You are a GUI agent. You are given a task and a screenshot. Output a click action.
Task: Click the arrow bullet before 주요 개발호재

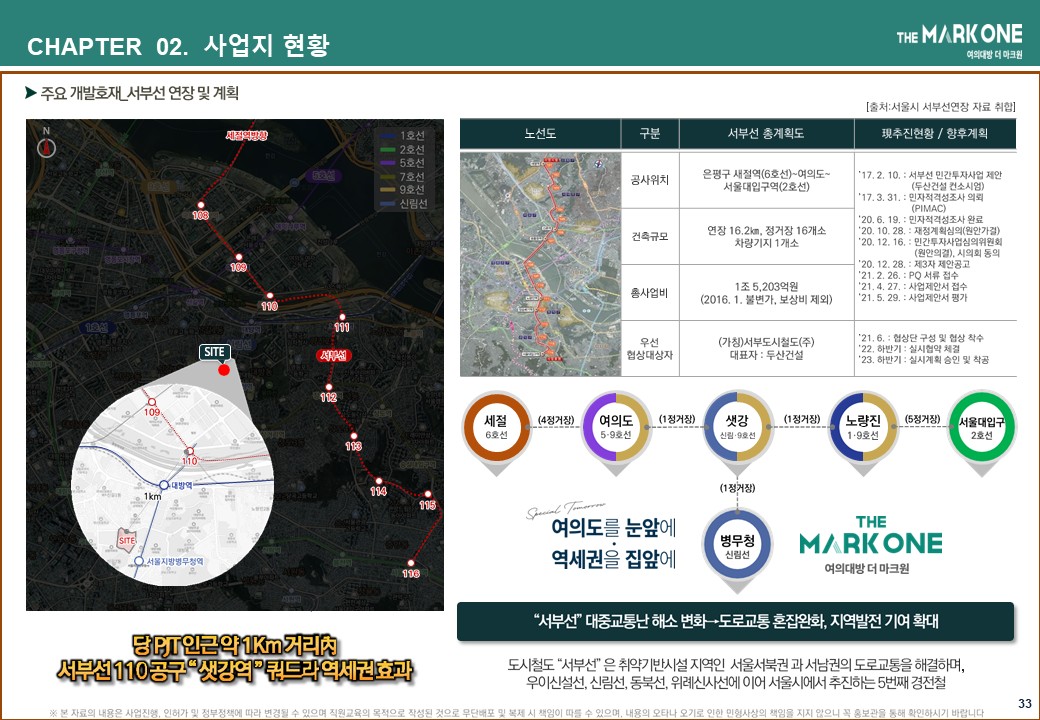click(x=31, y=93)
